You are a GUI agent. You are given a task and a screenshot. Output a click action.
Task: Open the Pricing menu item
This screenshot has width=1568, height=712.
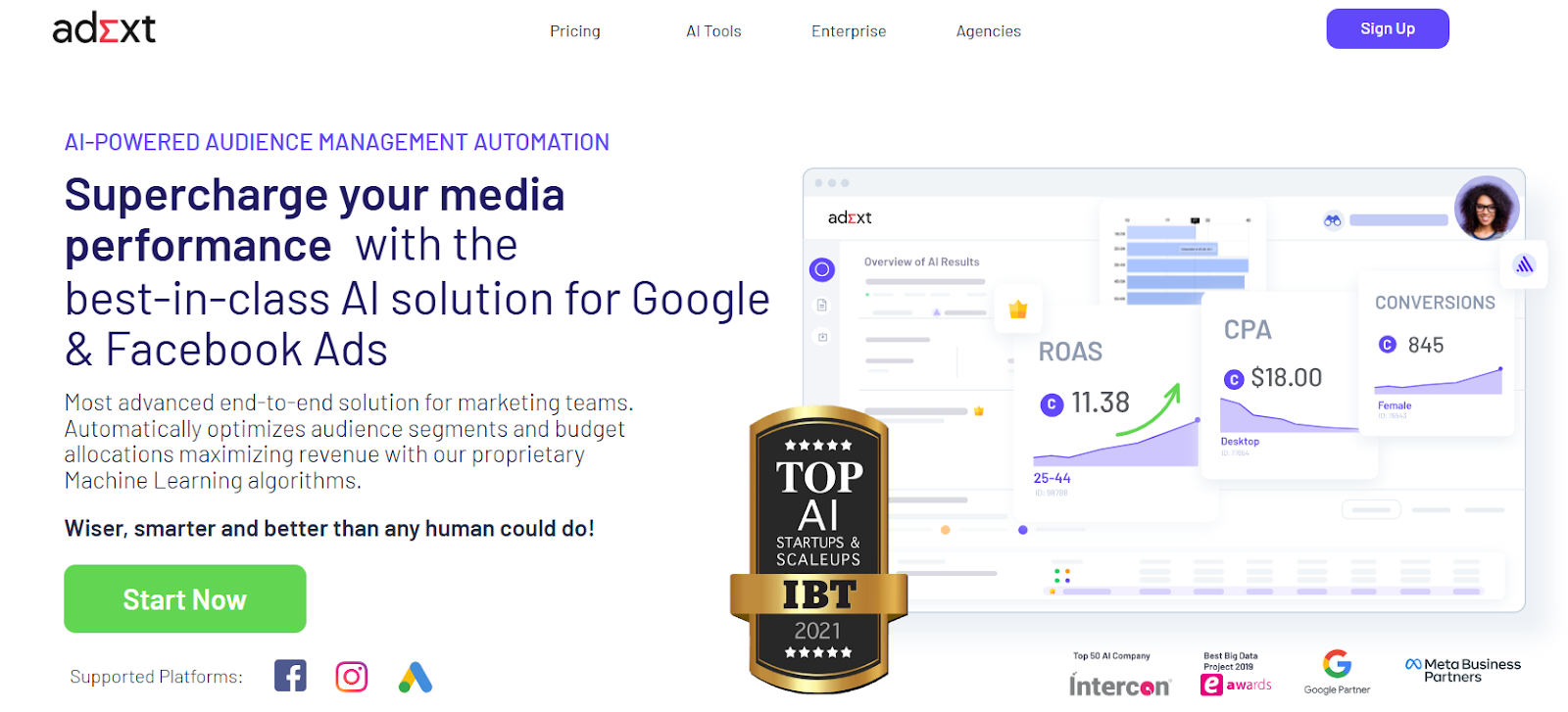click(x=575, y=31)
